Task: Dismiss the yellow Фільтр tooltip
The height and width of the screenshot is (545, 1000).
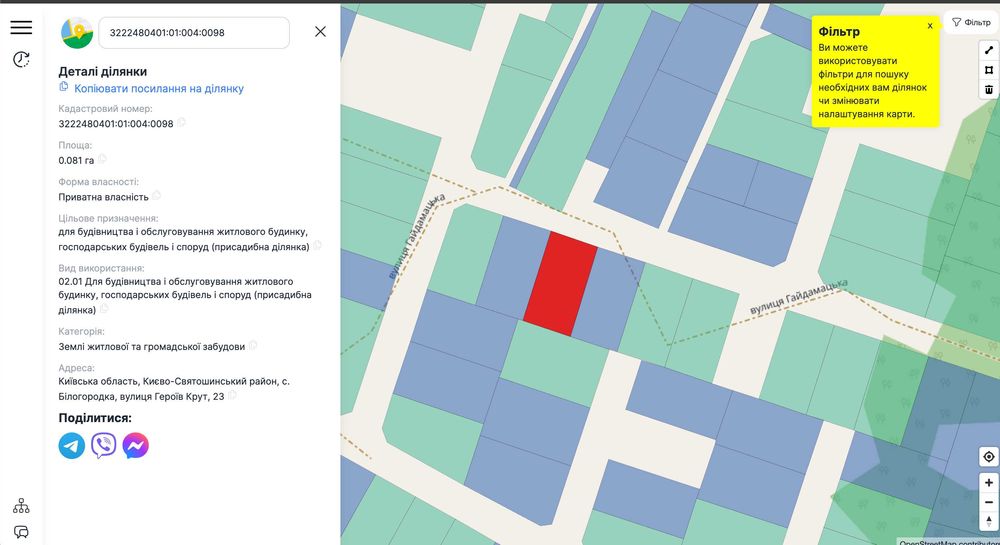Action: click(930, 26)
